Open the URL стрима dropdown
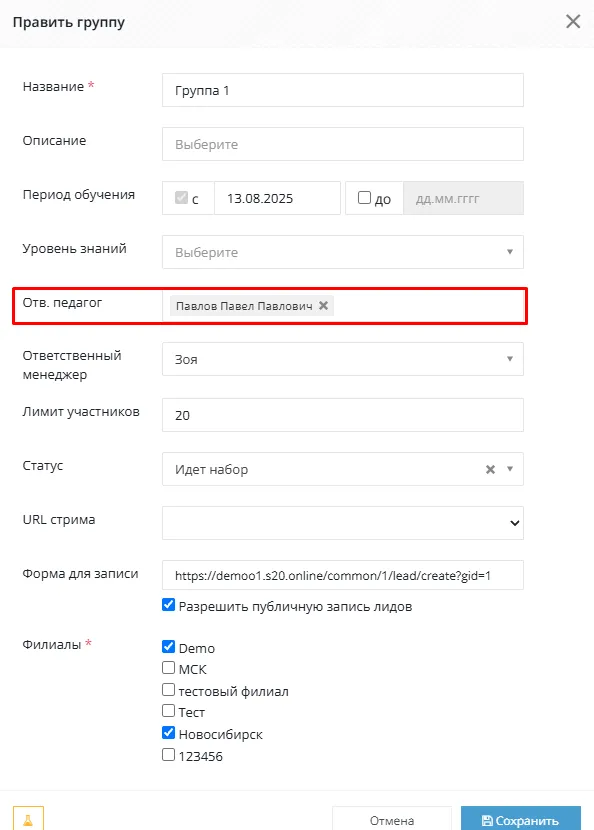This screenshot has height=830, width=594. pyautogui.click(x=343, y=523)
